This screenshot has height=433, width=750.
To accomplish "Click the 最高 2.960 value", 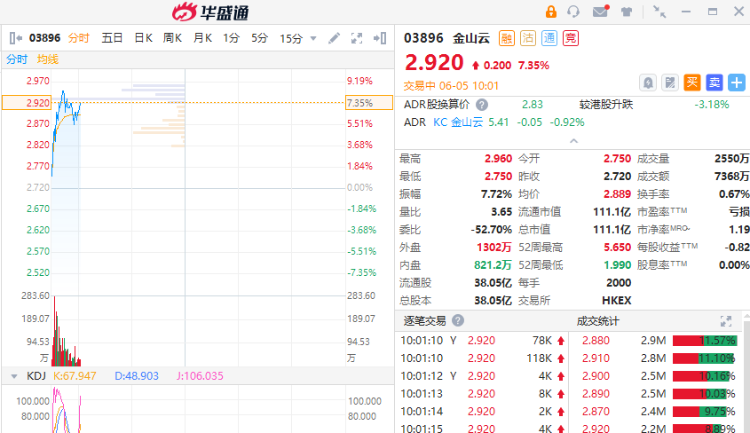I will tap(498, 158).
